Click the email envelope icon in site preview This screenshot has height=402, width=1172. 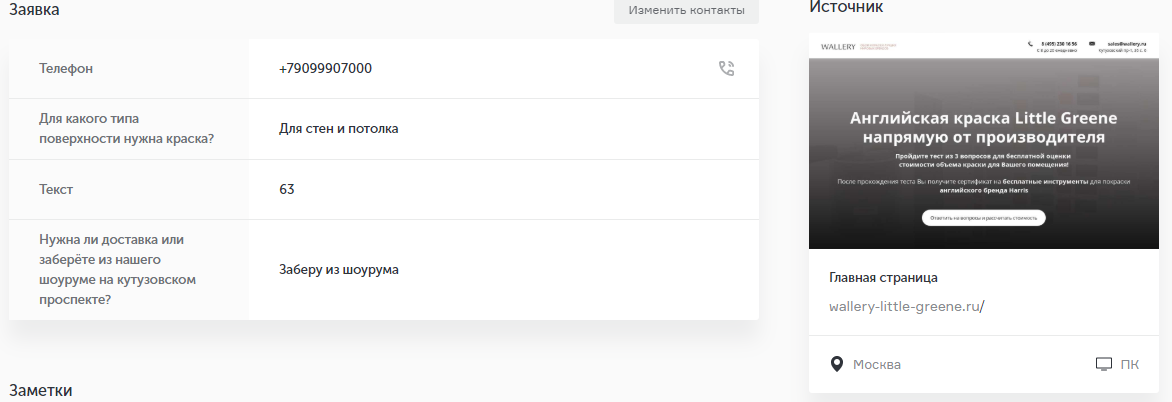coord(1092,44)
